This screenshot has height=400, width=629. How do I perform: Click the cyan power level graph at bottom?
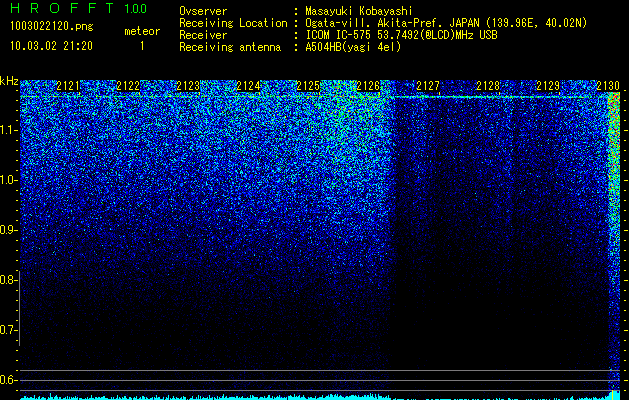320,396
